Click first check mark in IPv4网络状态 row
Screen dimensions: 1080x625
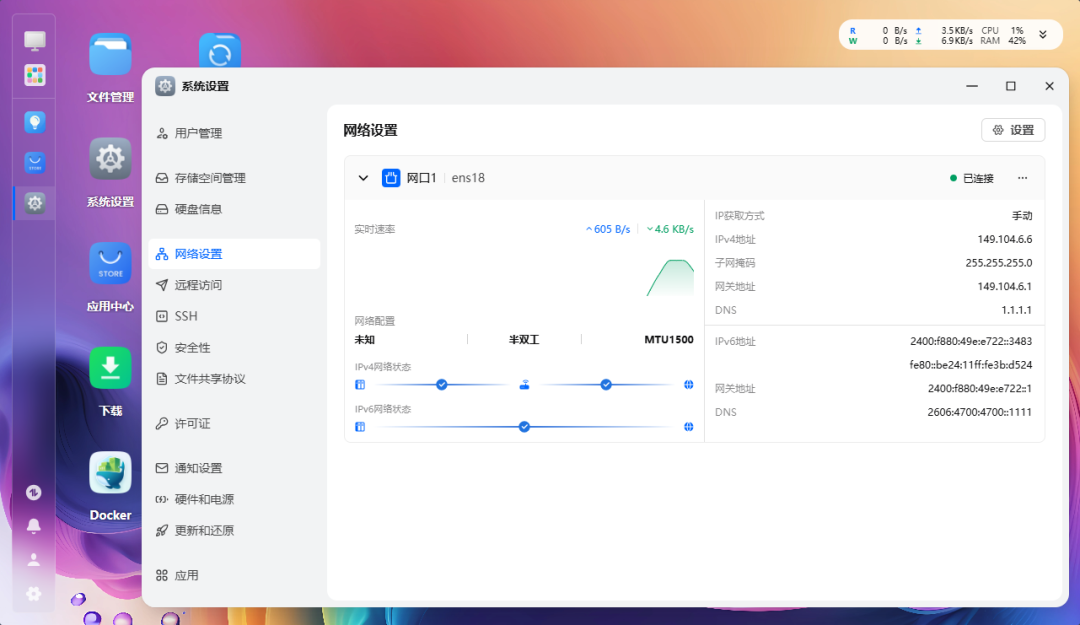coord(442,385)
